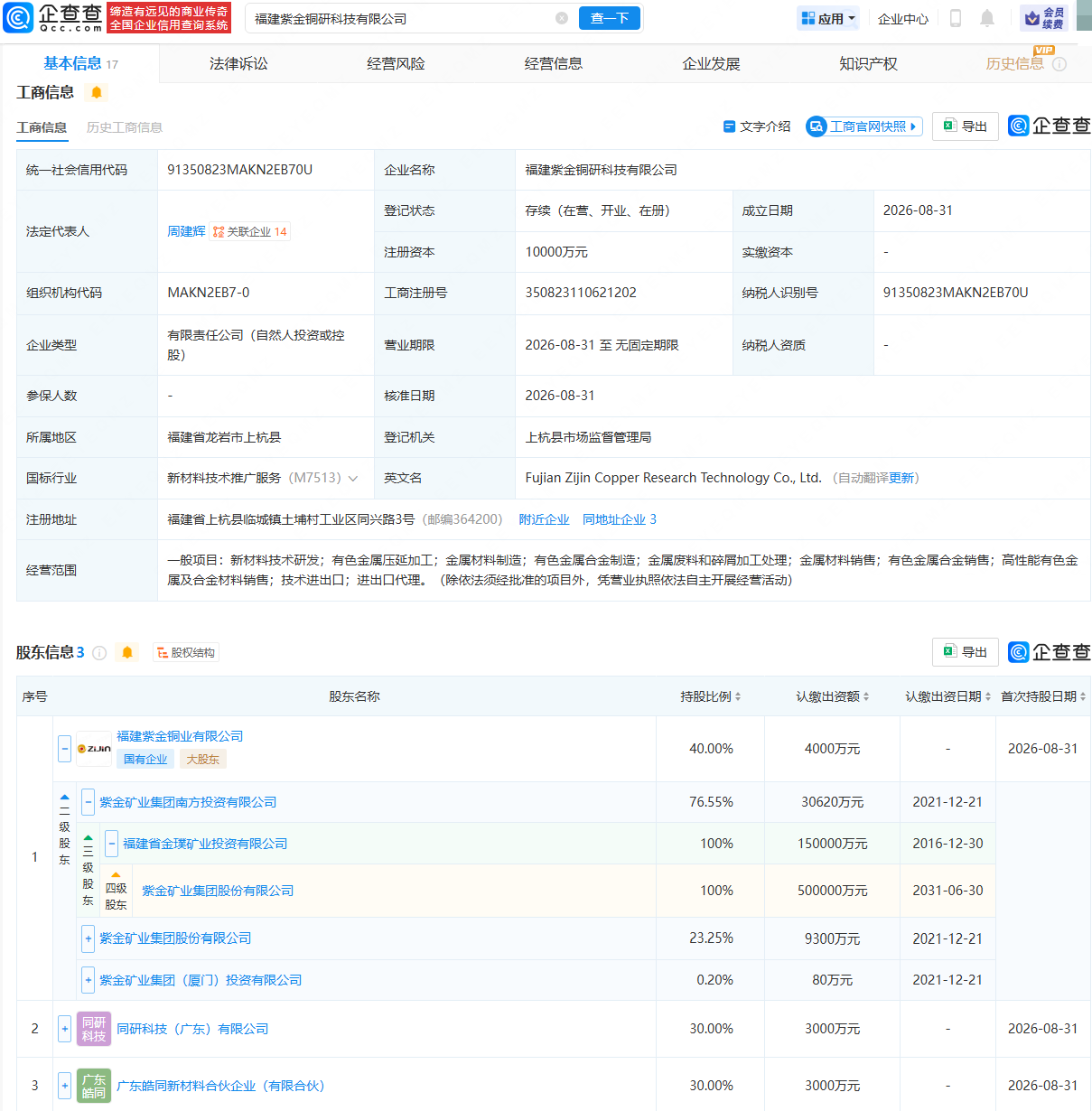Screen dimensions: 1092x1111
Task: Collapse 四级股东 level arrow
Action: (116, 875)
